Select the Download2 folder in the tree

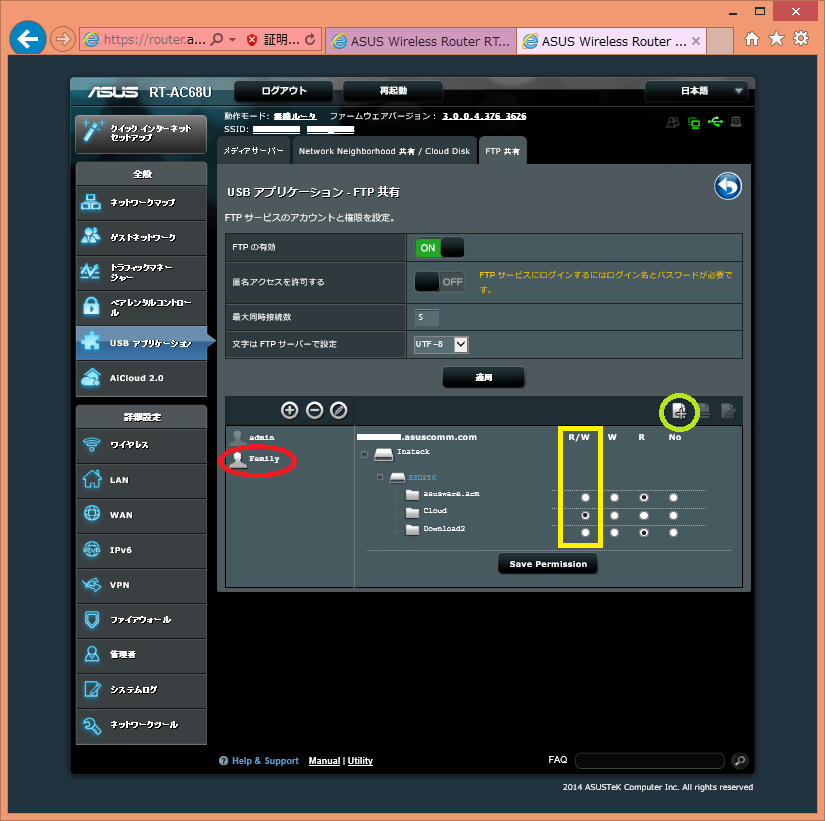444,528
